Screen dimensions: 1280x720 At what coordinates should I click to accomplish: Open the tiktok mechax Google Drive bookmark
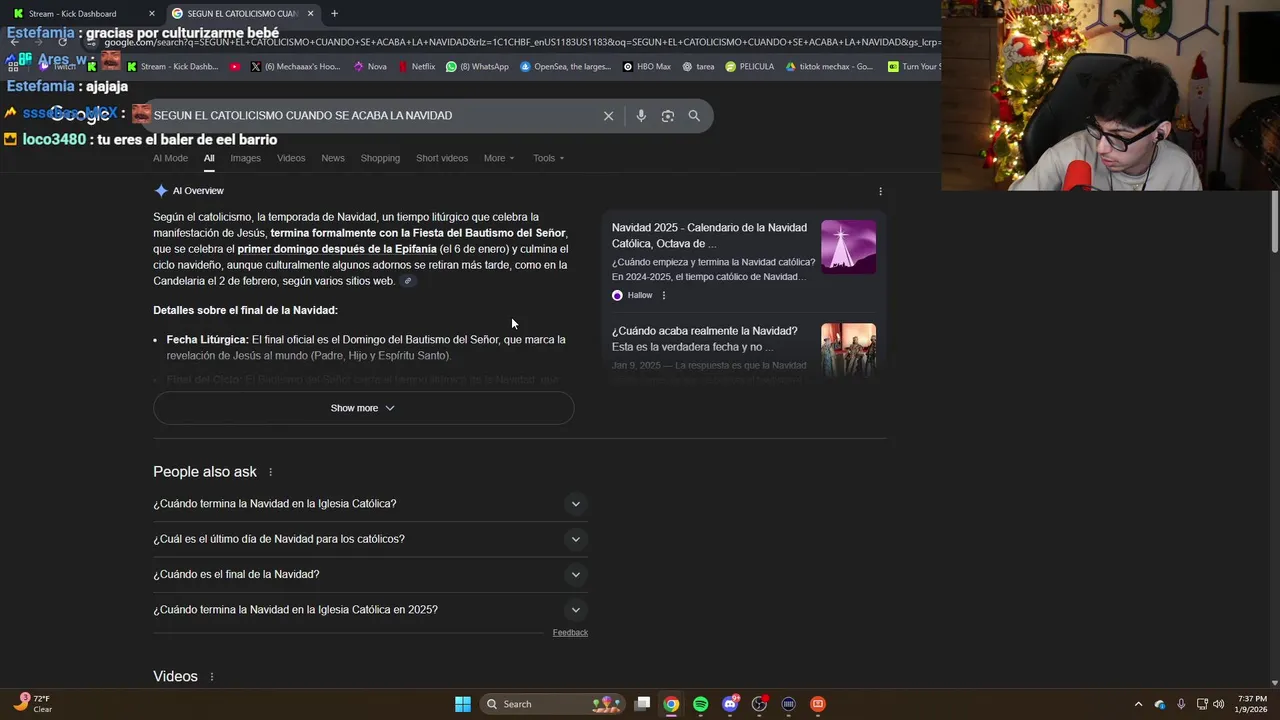829,67
